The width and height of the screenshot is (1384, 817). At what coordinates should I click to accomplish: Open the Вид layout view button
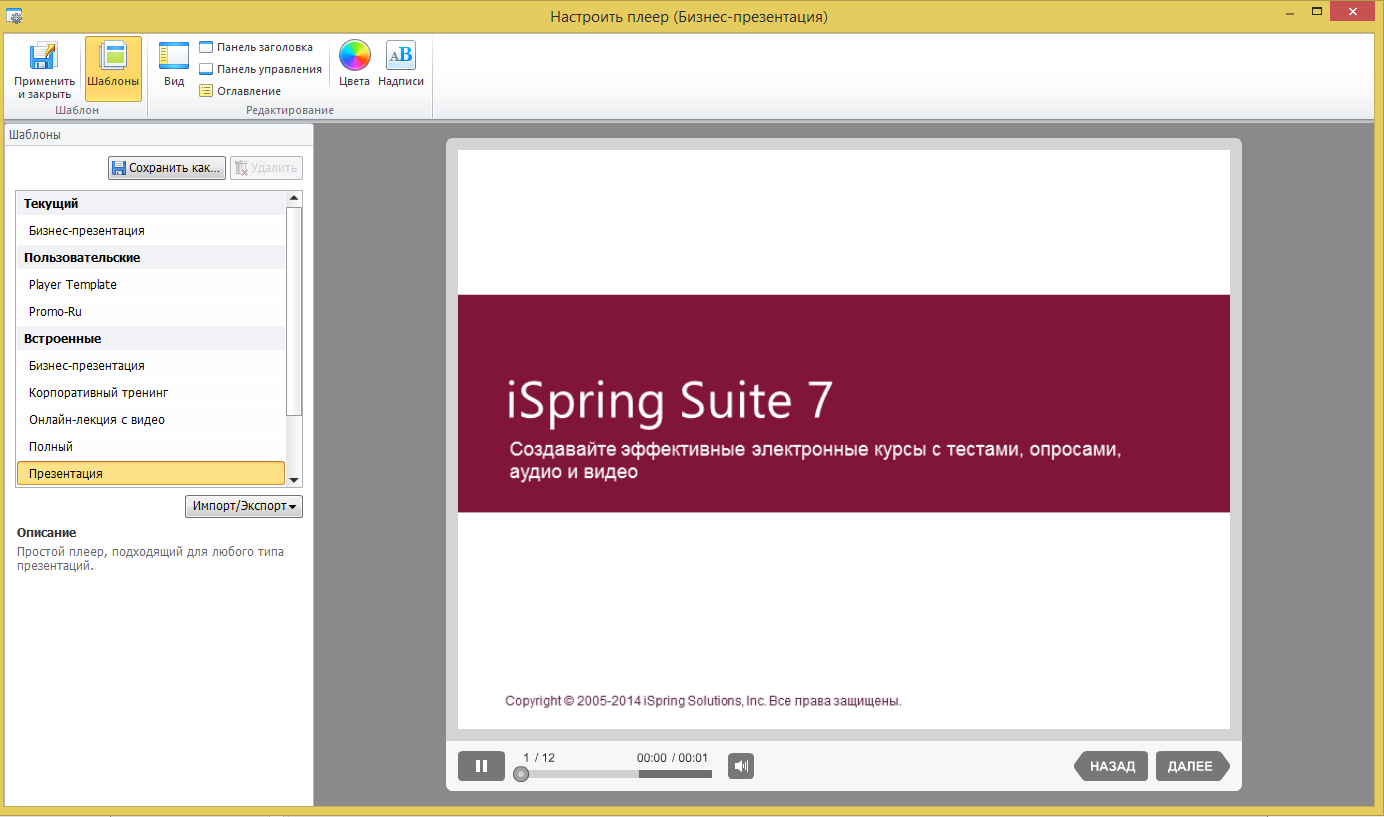174,65
